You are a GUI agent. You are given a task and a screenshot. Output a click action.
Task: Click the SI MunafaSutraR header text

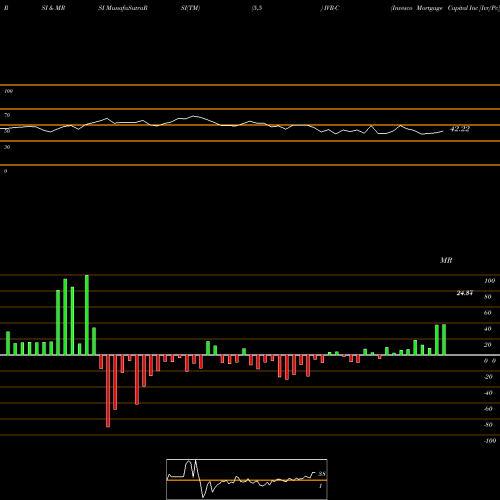point(123,8)
